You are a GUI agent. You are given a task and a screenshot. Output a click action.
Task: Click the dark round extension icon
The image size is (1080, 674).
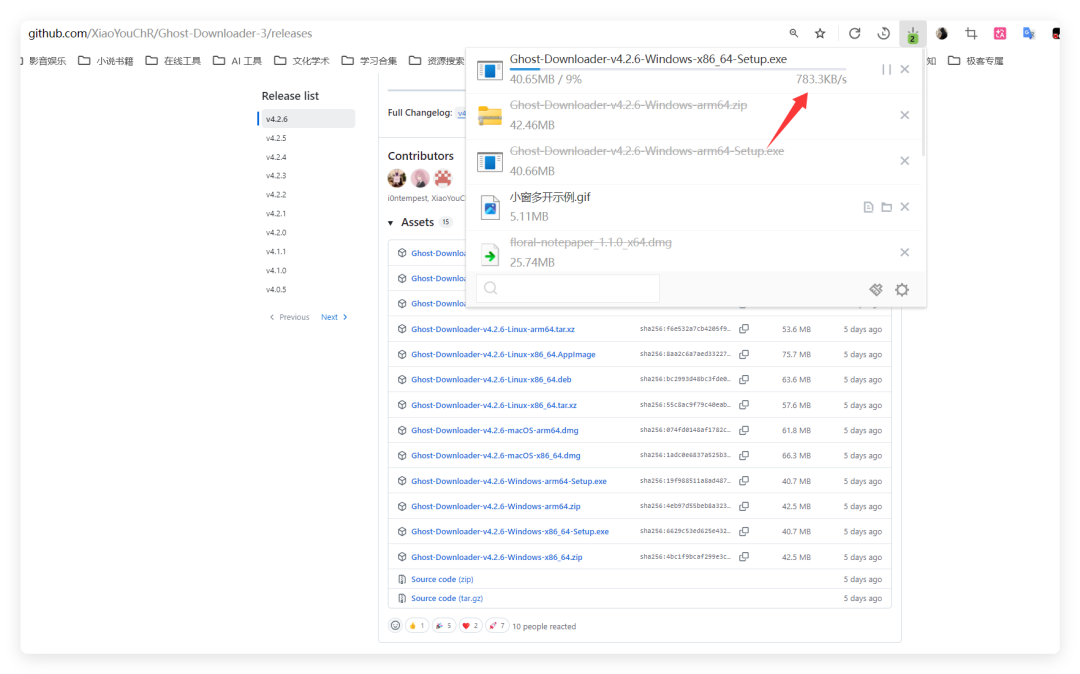point(942,33)
